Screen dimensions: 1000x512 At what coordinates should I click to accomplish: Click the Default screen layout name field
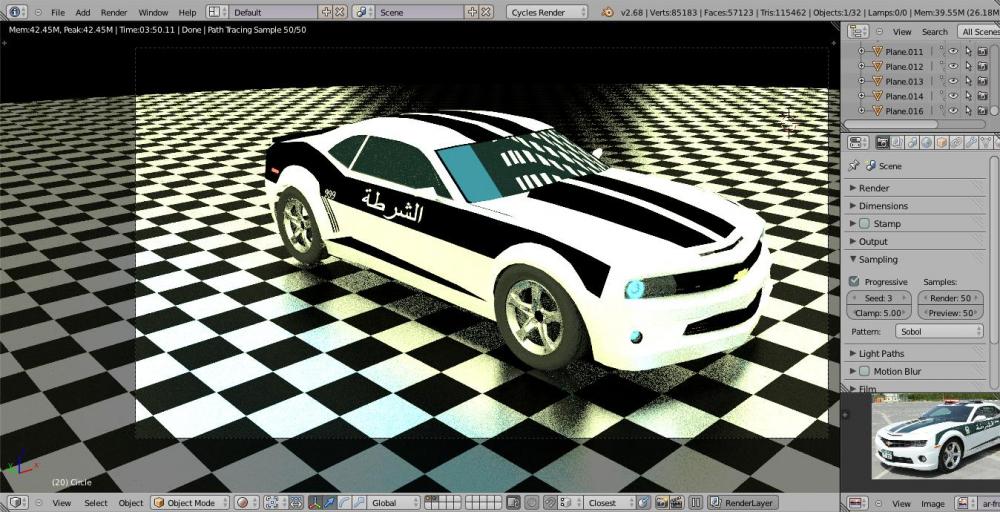pos(273,12)
